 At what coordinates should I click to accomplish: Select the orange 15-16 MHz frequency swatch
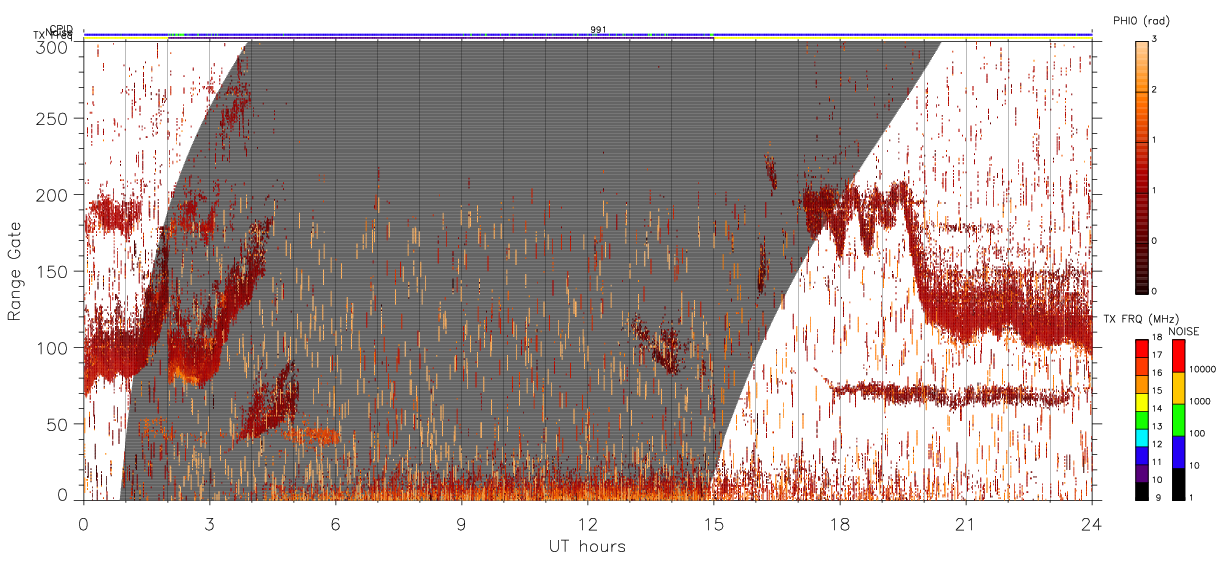[1141, 384]
